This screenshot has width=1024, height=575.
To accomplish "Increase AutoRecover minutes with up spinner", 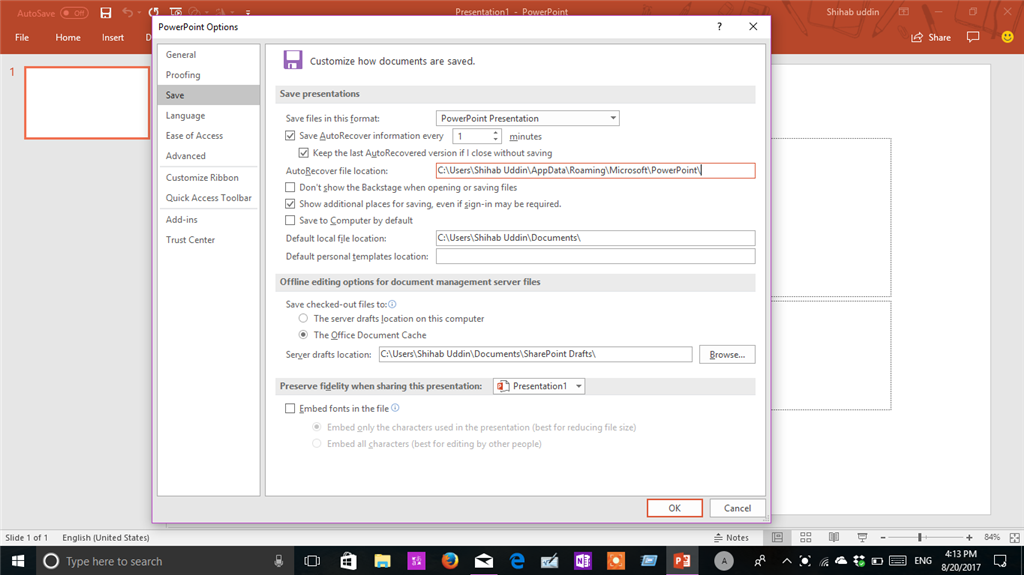I will (x=496, y=133).
